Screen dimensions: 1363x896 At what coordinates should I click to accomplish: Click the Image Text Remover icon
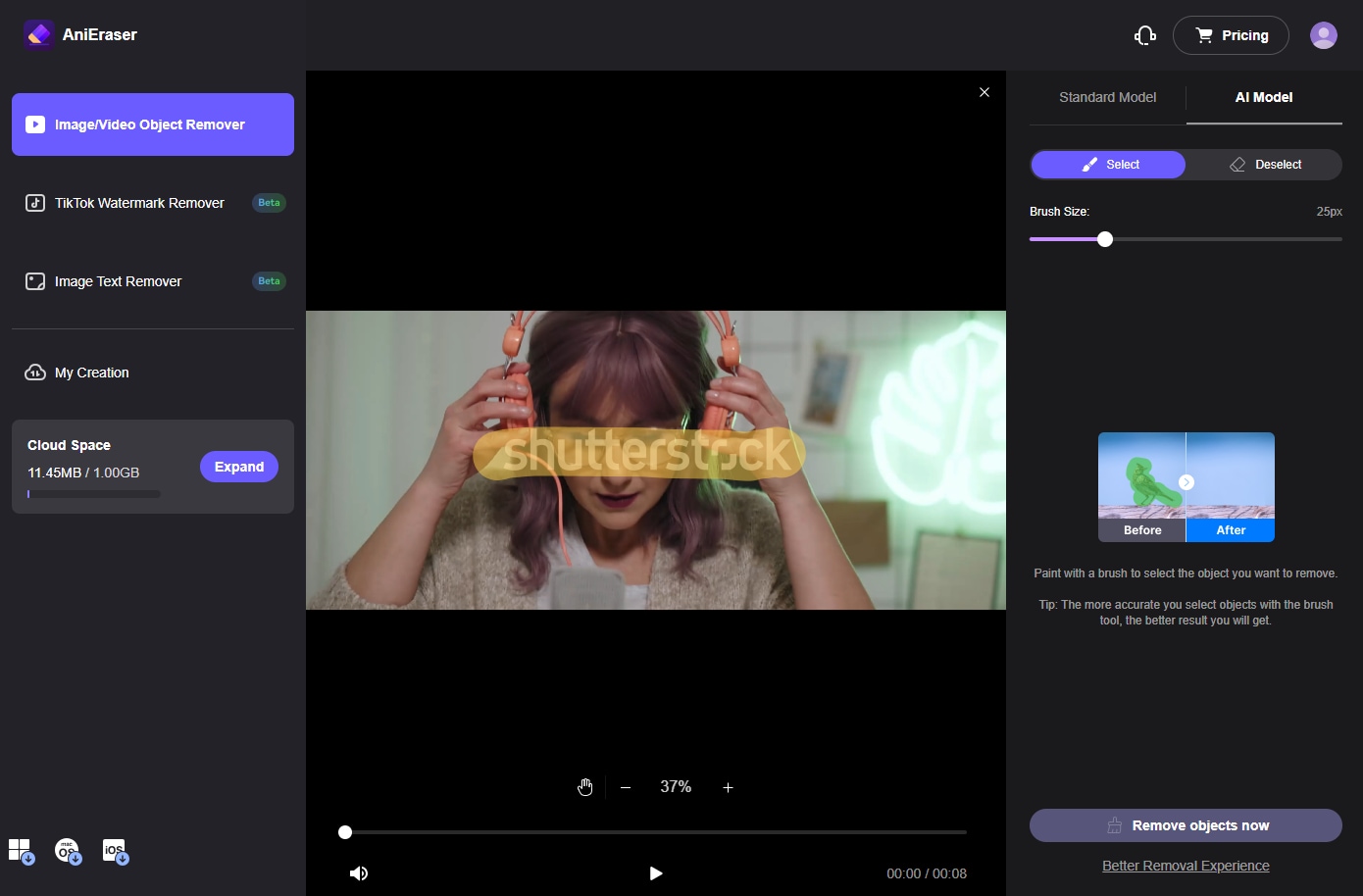35,281
